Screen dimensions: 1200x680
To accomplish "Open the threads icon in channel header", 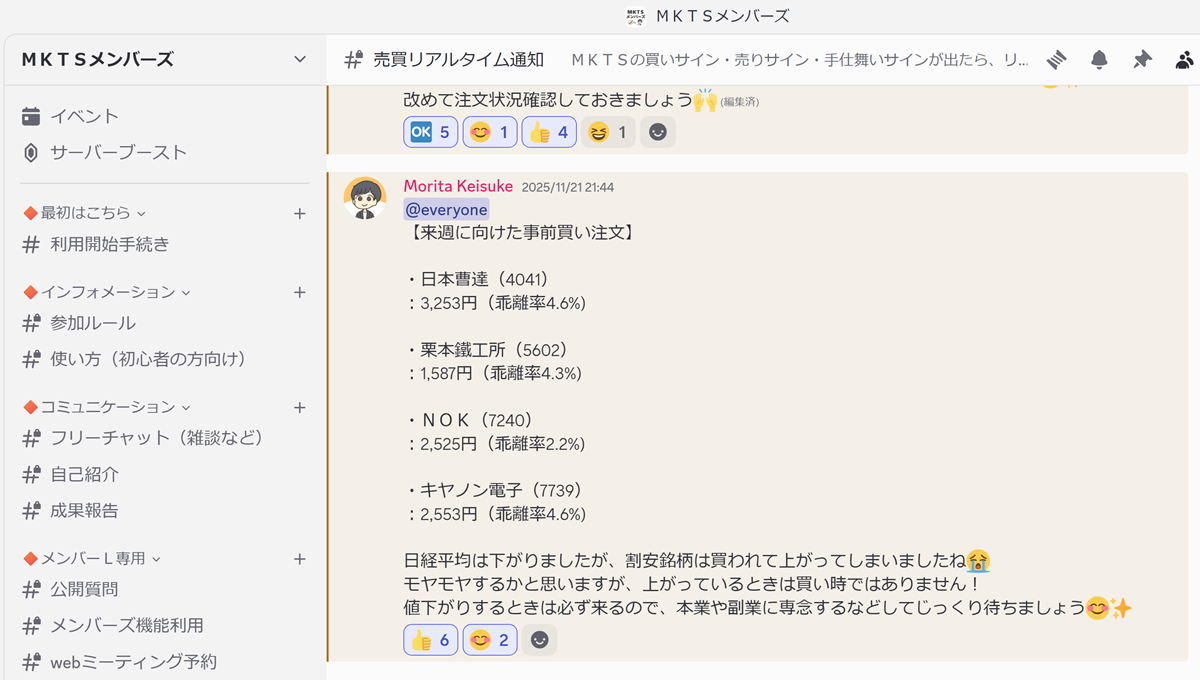I will 1057,60.
